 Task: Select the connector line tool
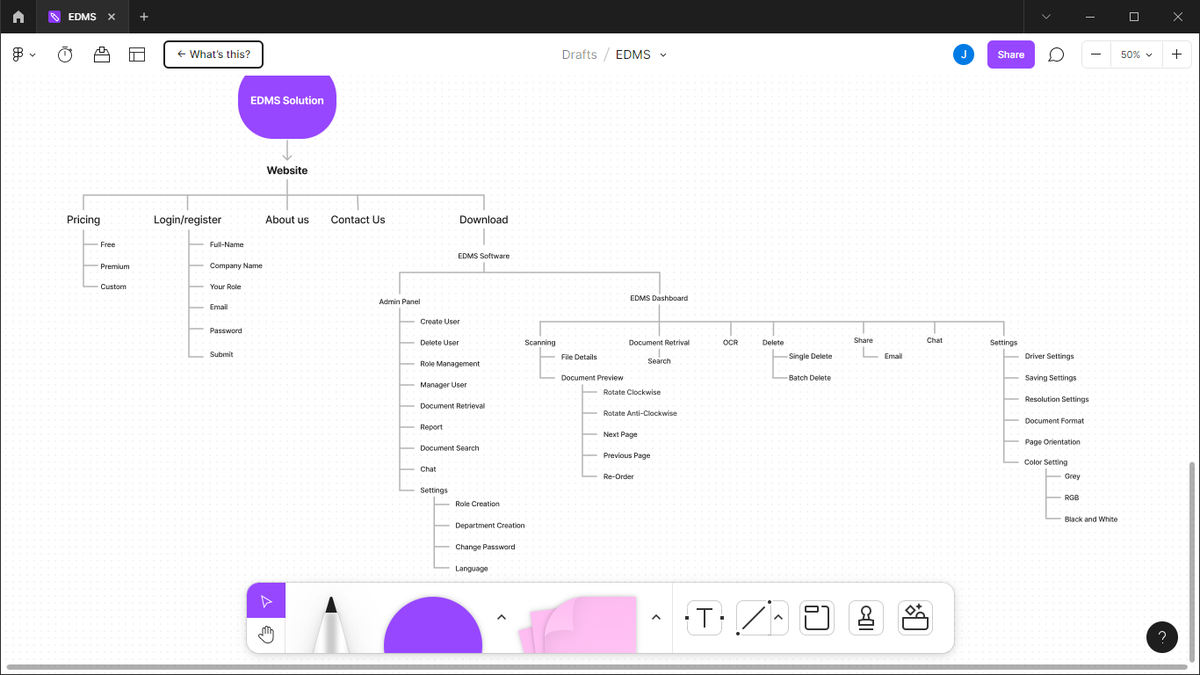click(753, 618)
